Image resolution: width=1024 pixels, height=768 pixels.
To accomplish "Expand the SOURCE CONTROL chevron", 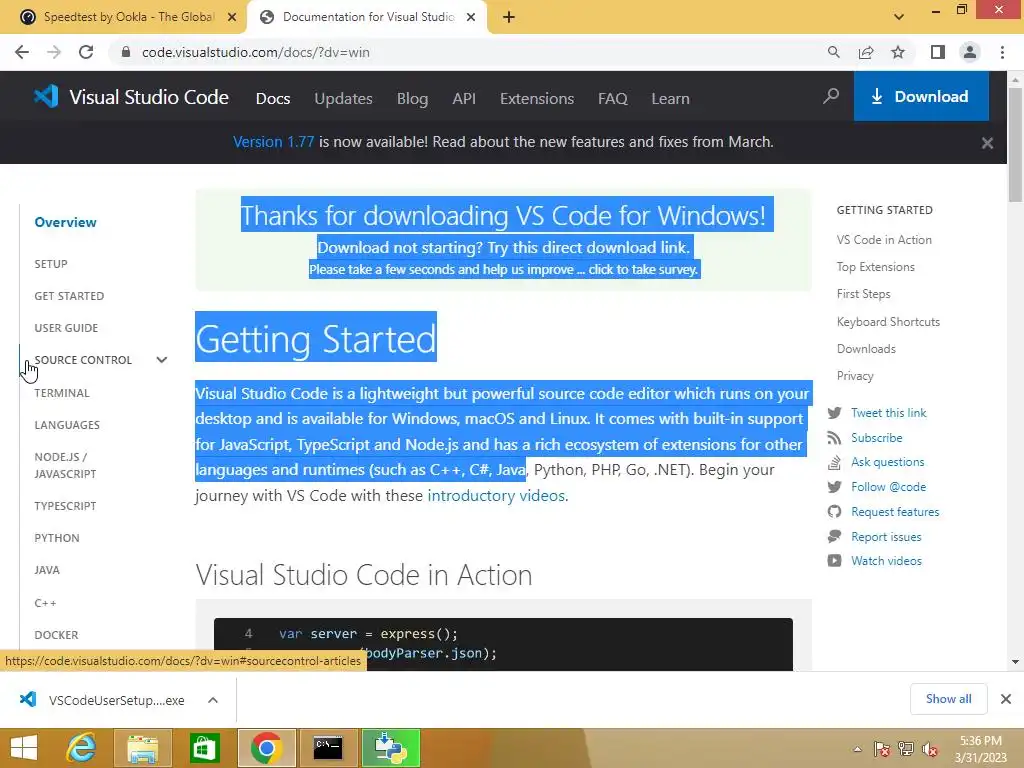I will [162, 360].
